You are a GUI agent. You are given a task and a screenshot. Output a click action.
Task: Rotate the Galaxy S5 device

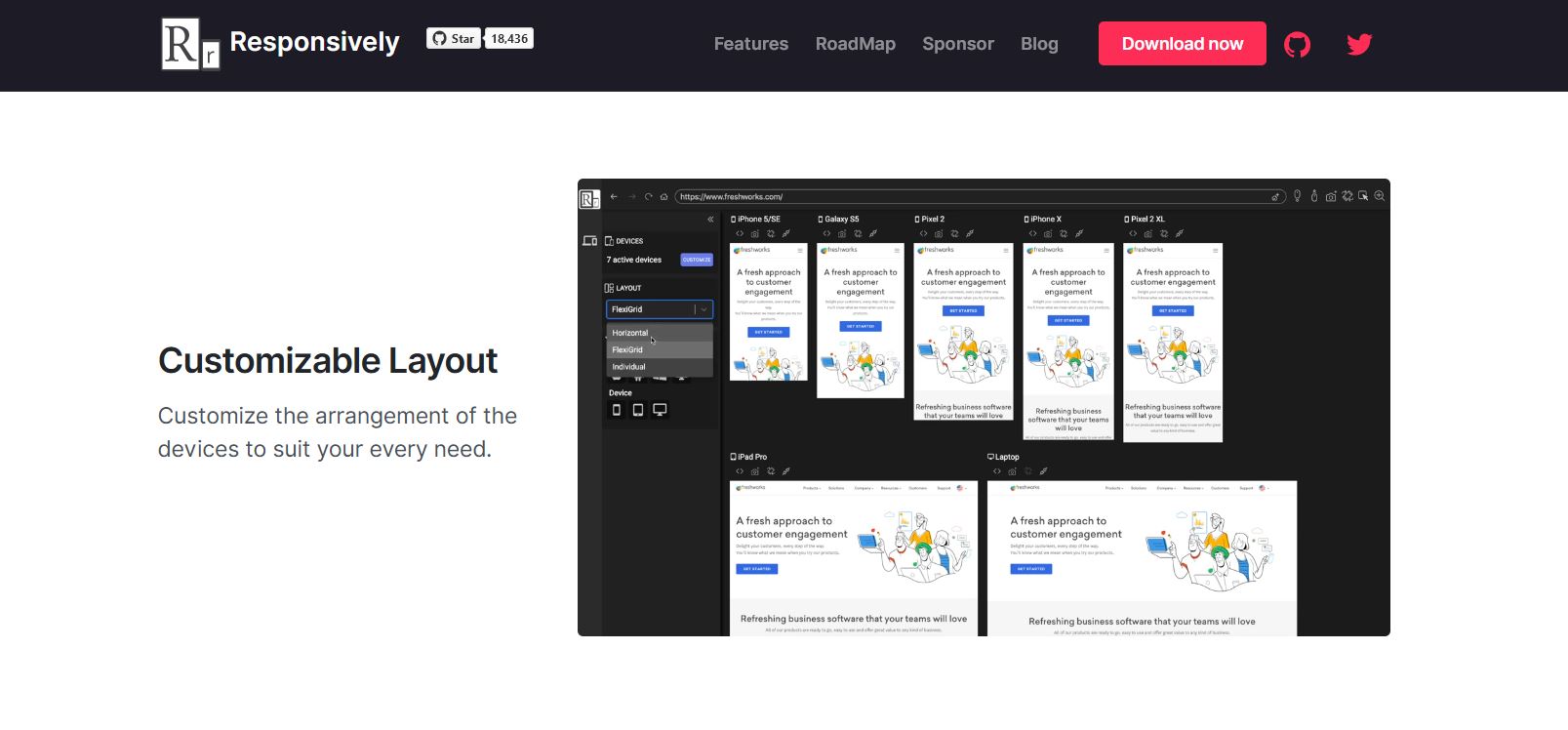pyautogui.click(x=858, y=234)
